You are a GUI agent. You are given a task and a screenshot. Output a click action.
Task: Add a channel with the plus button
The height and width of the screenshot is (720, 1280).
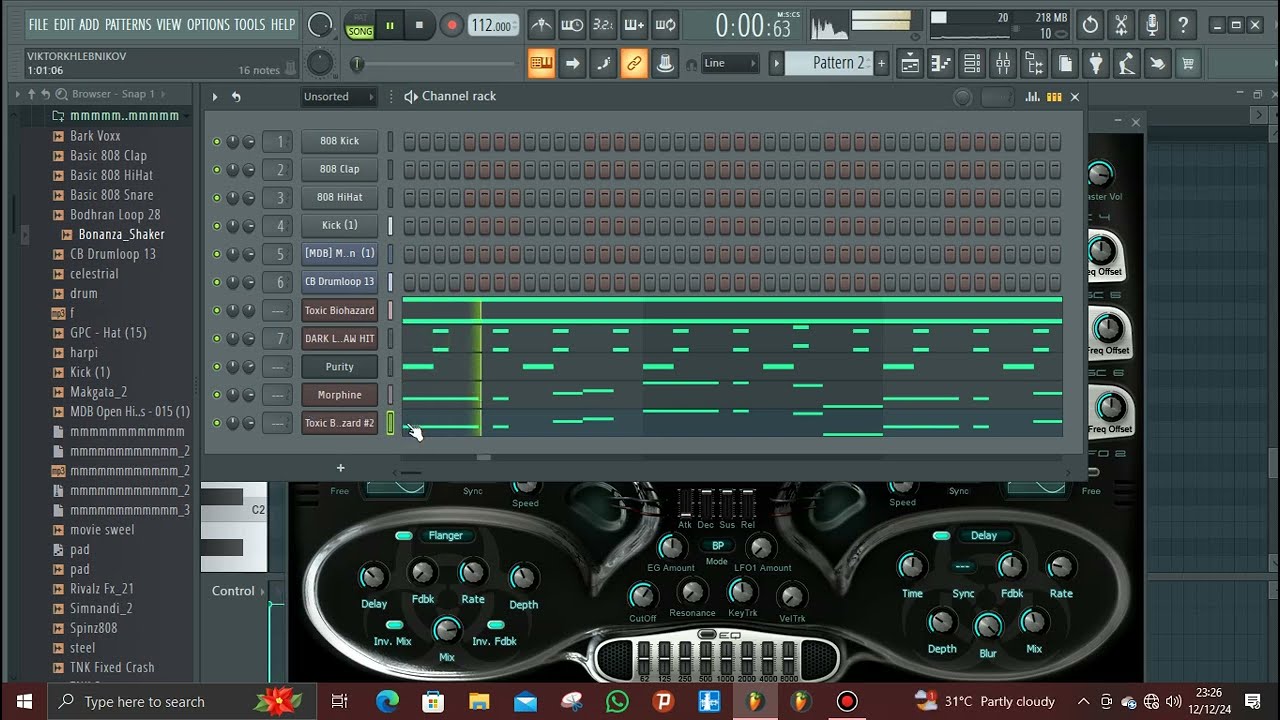[340, 468]
